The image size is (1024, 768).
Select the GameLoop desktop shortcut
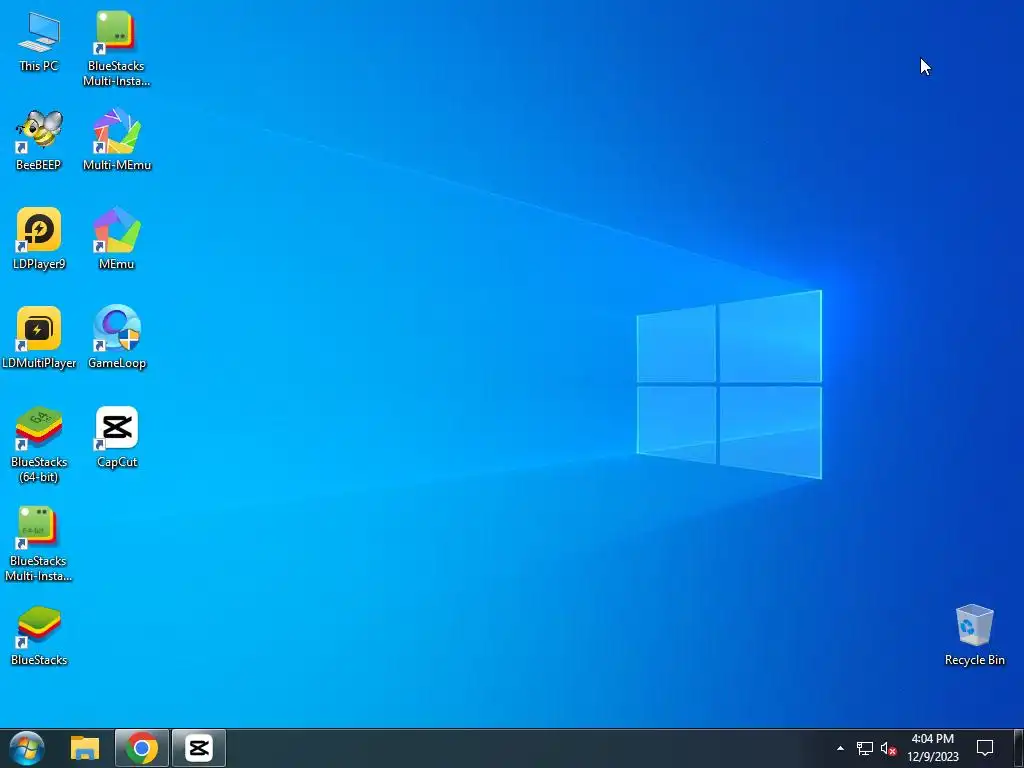(116, 338)
